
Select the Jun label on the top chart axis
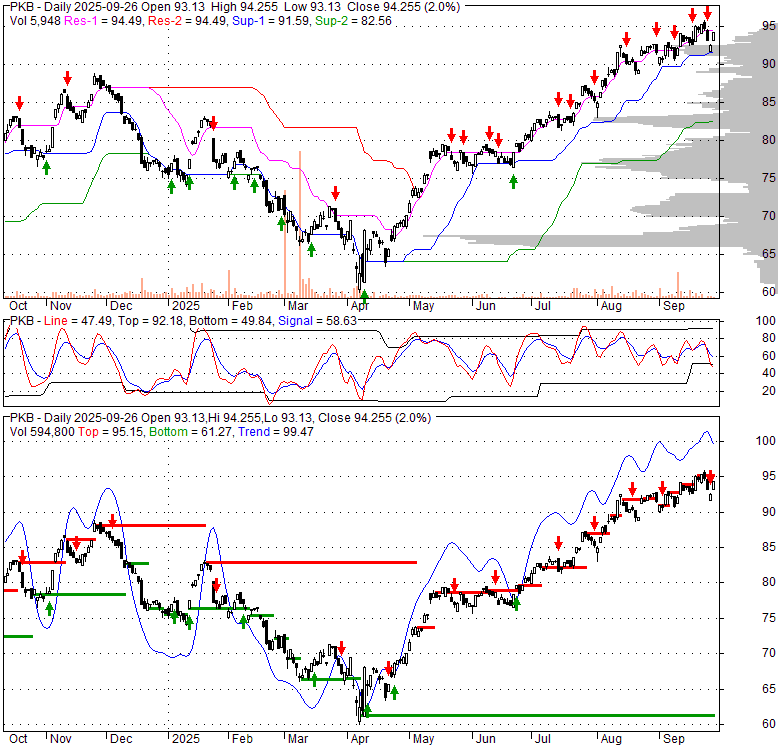click(x=486, y=306)
